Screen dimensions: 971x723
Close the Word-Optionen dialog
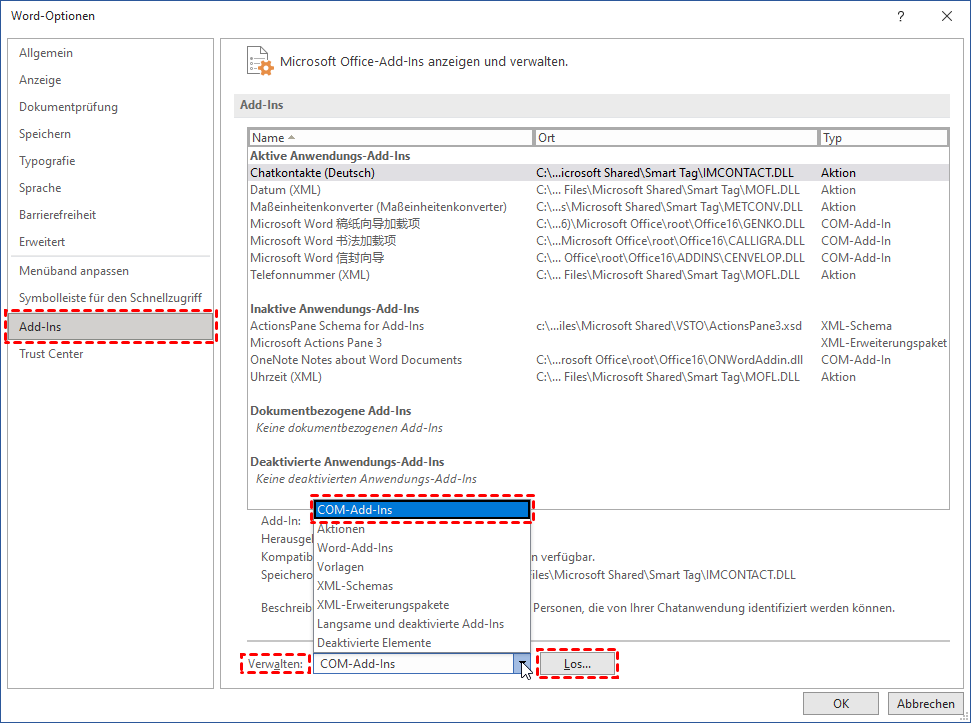[x=947, y=16]
